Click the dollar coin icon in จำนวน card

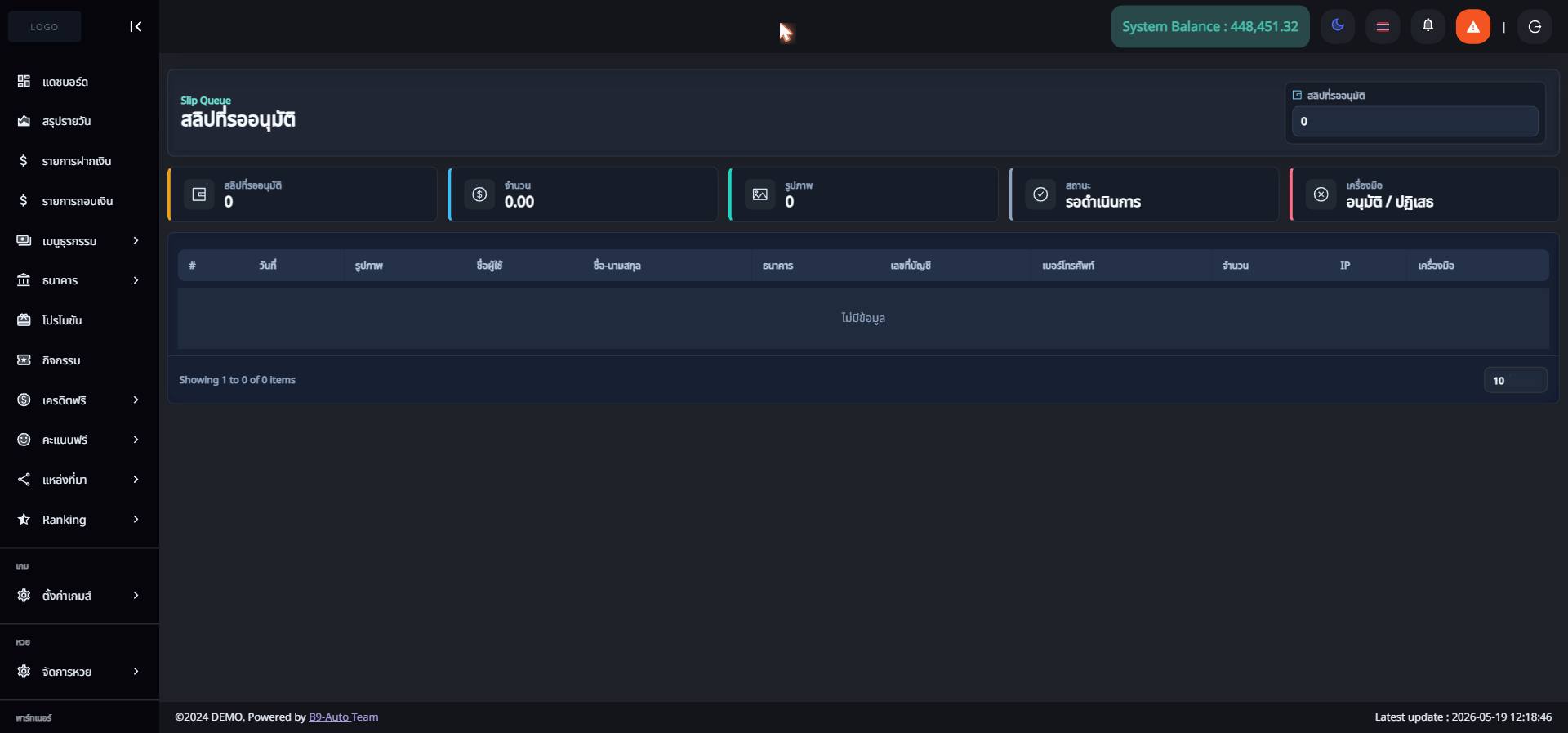(479, 194)
